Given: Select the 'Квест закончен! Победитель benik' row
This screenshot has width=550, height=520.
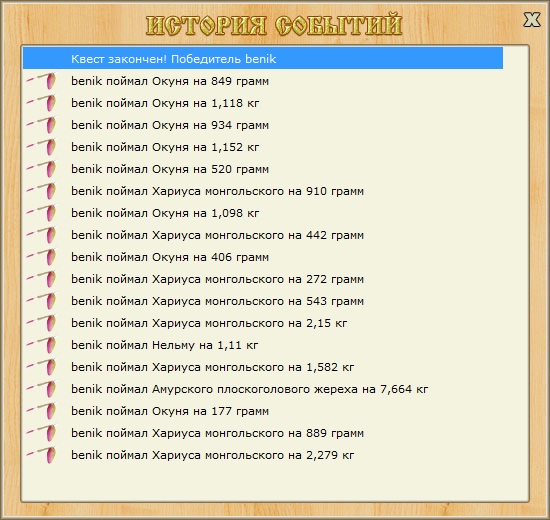Looking at the screenshot, I should tap(263, 58).
